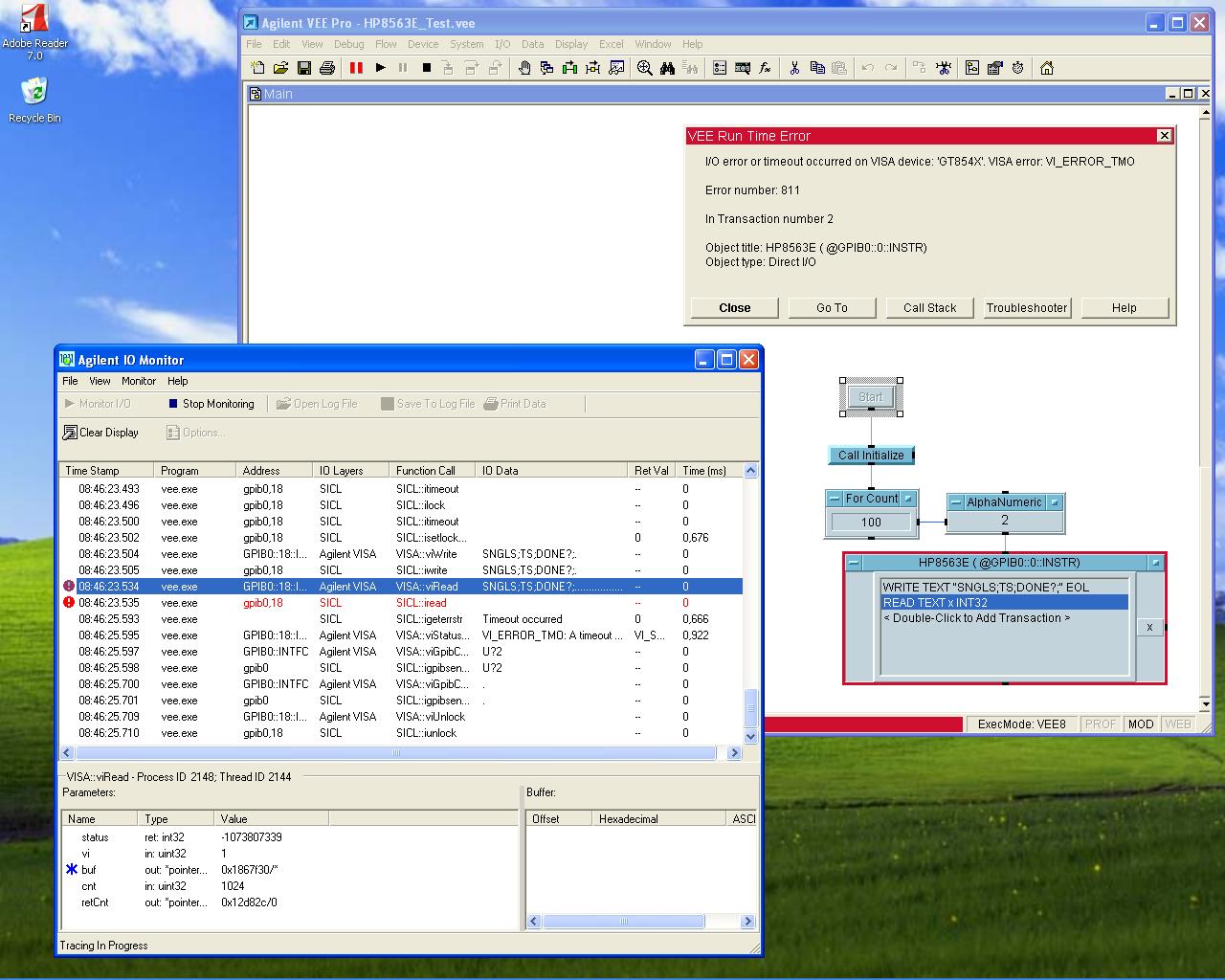Click the Save floppy disk icon
Screen dimensions: 1225x980
tap(304, 68)
